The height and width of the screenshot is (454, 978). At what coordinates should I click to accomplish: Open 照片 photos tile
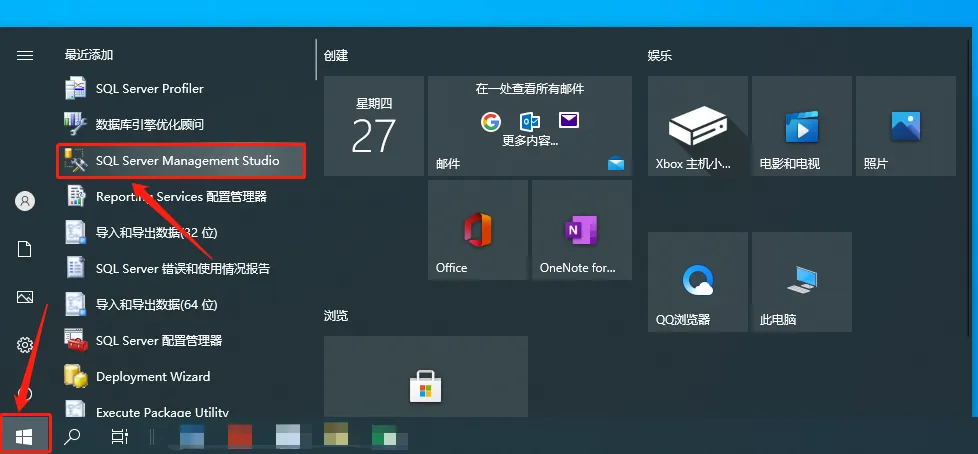(906, 126)
